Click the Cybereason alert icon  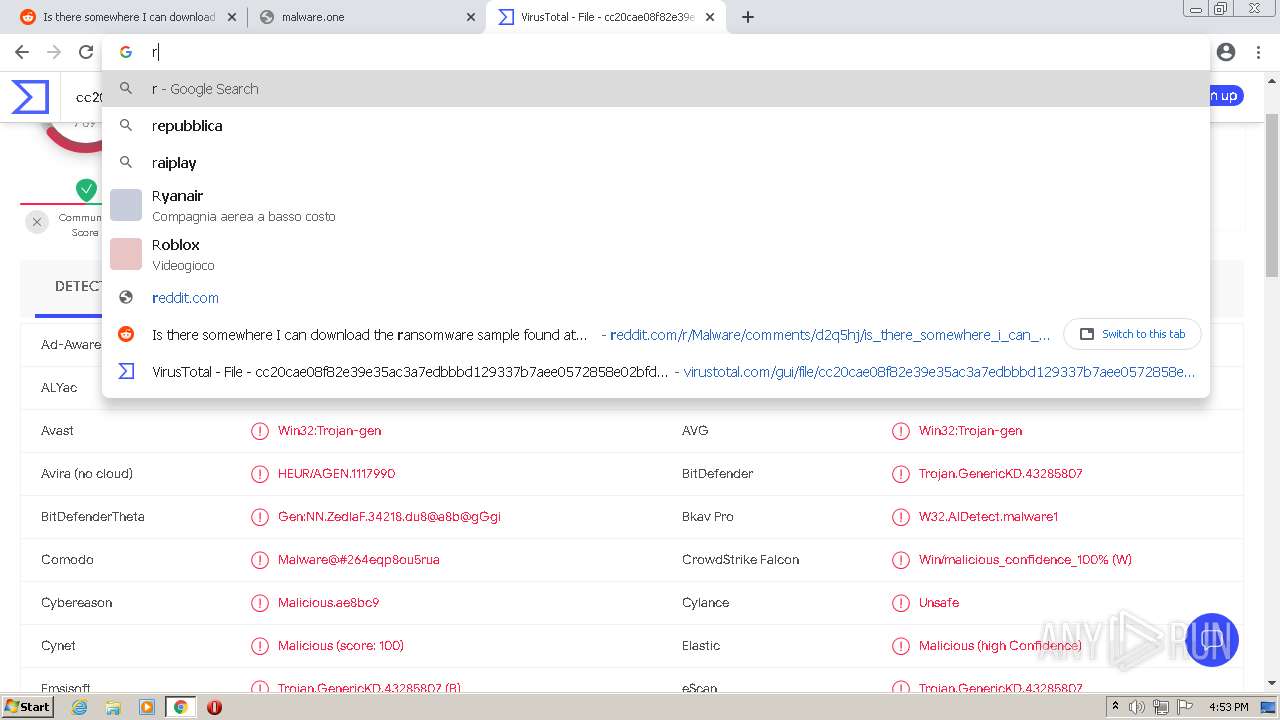(259, 603)
